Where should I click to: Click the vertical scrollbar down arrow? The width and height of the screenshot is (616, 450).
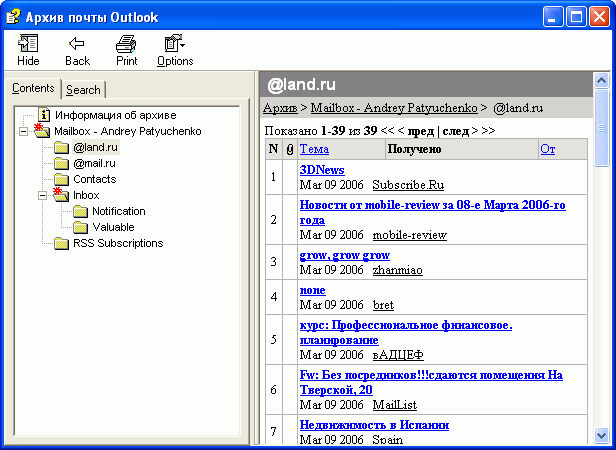(x=601, y=435)
